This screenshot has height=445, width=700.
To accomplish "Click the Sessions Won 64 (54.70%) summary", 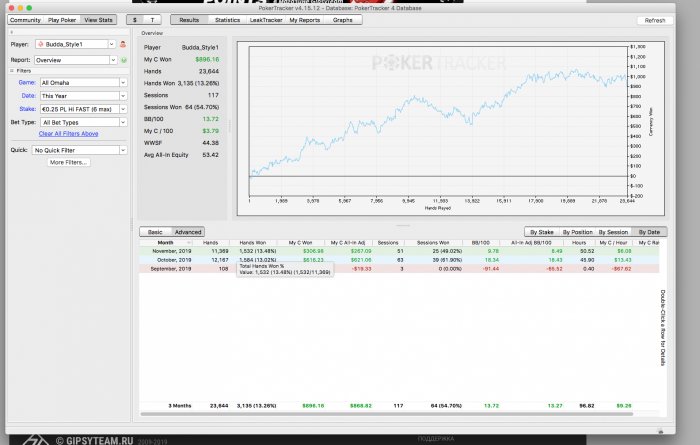I will point(181,107).
